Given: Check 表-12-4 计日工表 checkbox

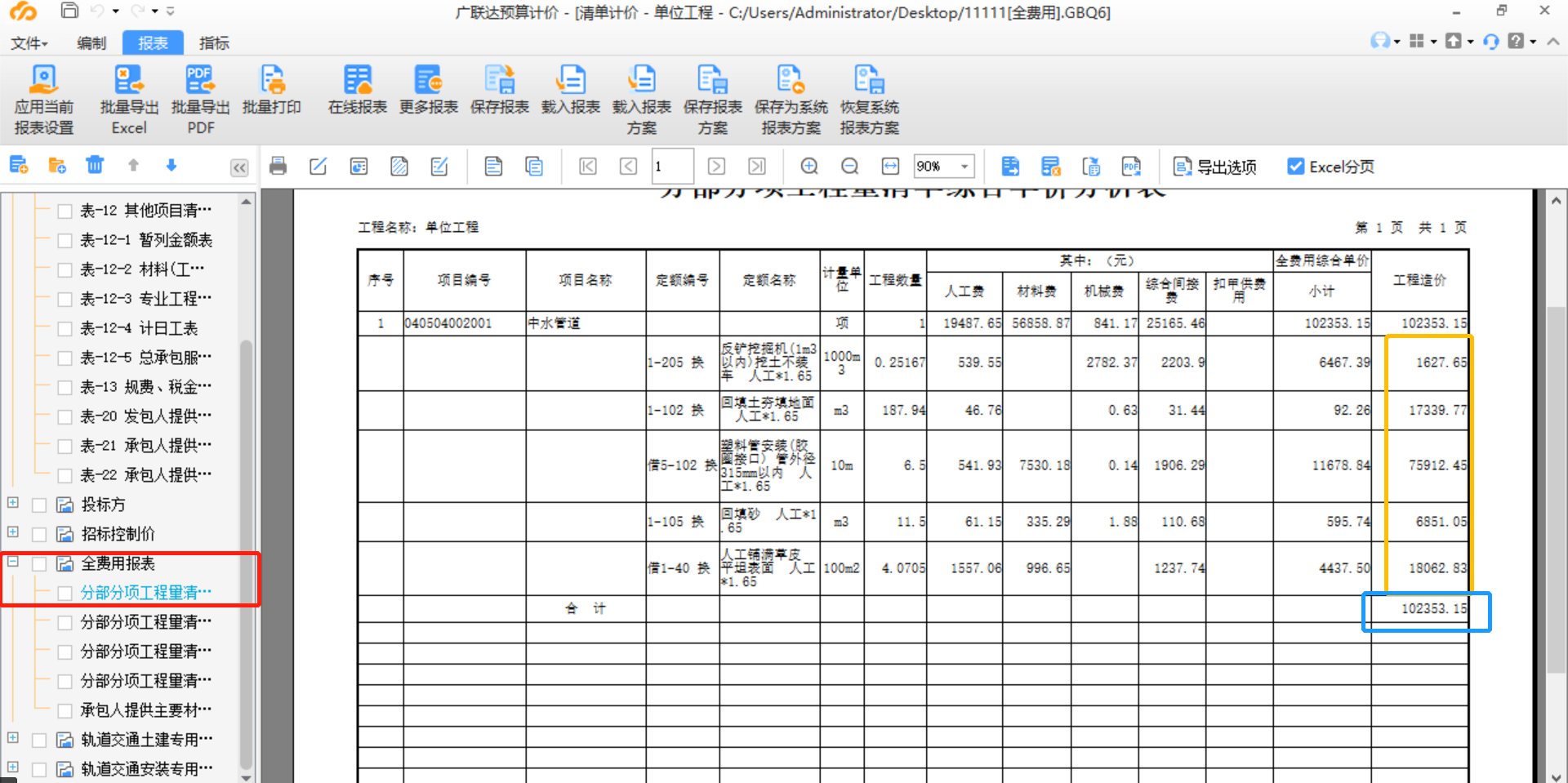Looking at the screenshot, I should pos(65,328).
